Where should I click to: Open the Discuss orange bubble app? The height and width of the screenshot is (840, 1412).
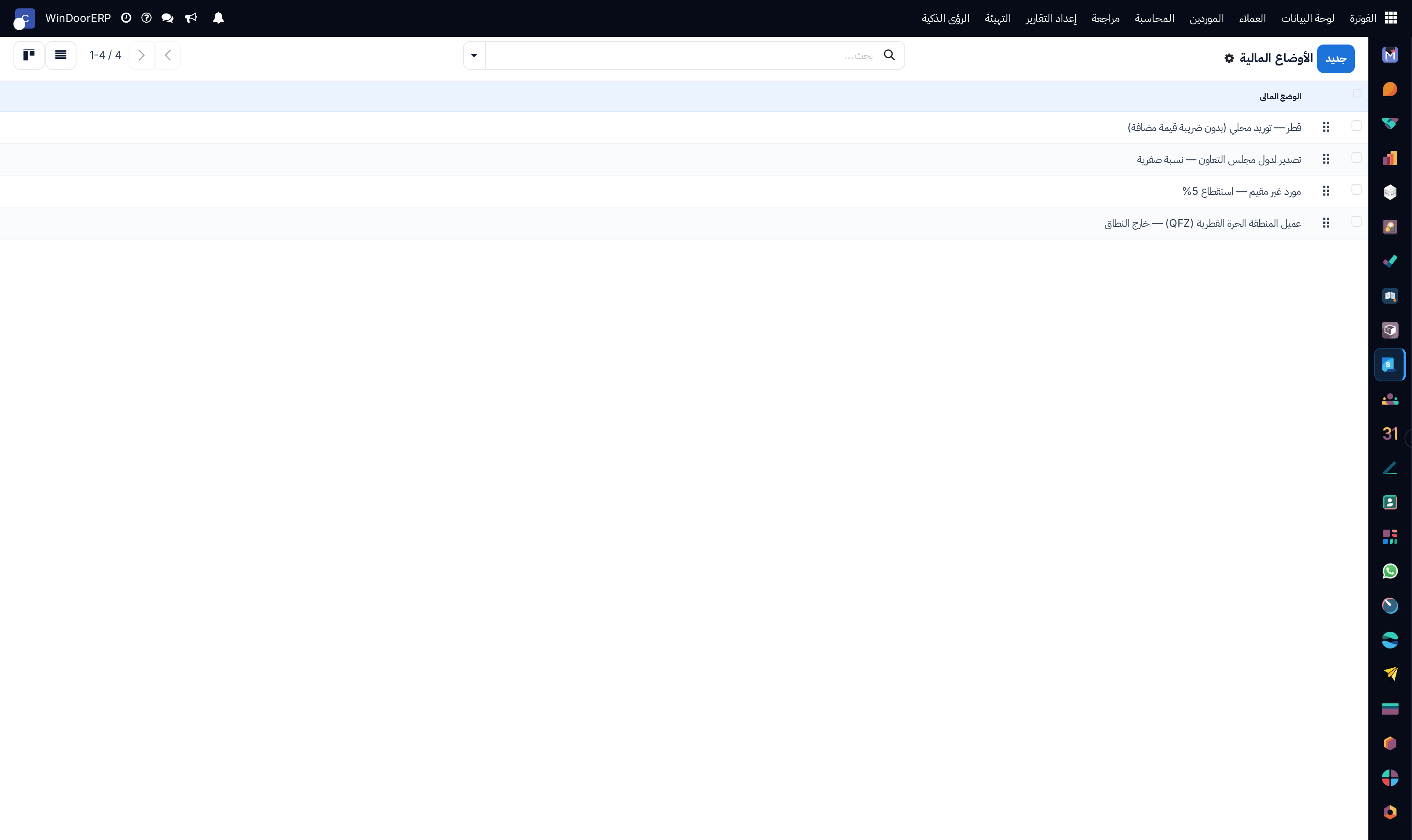point(1389,89)
